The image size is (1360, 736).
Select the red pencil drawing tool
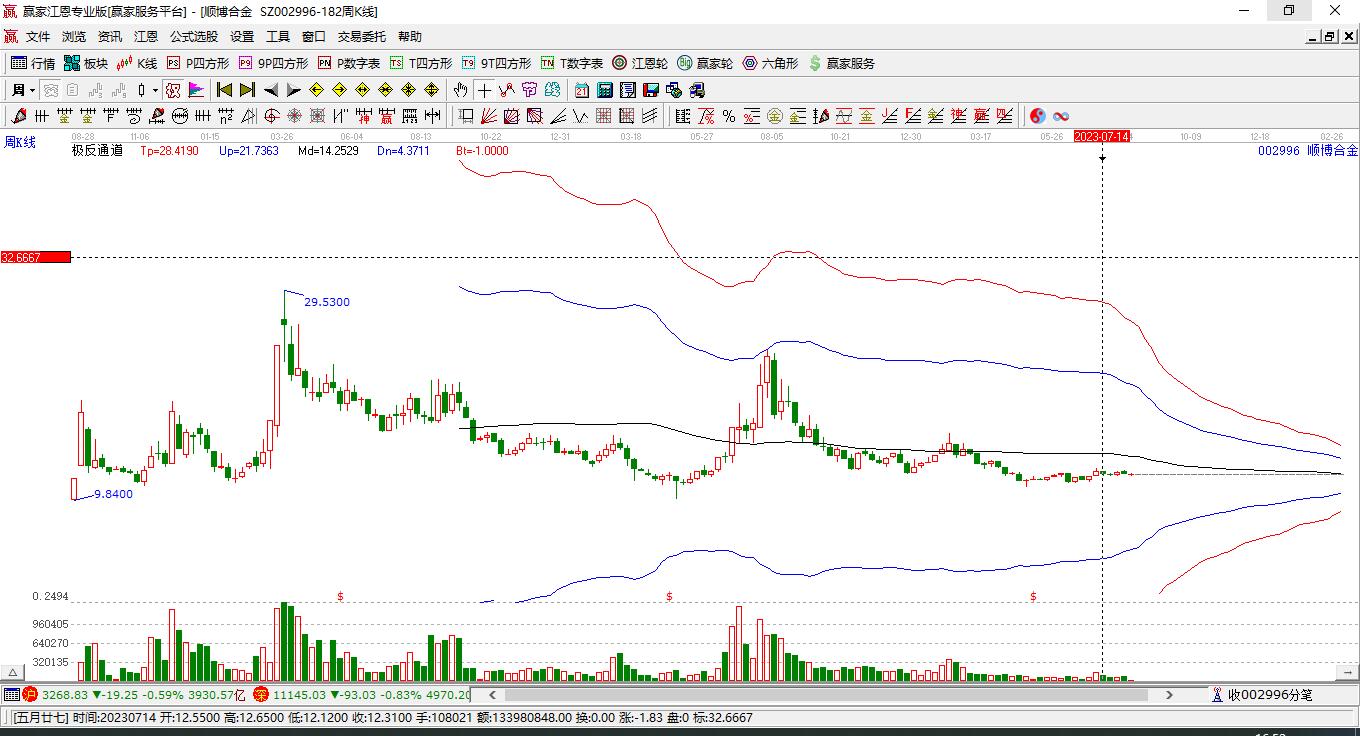pos(17,116)
